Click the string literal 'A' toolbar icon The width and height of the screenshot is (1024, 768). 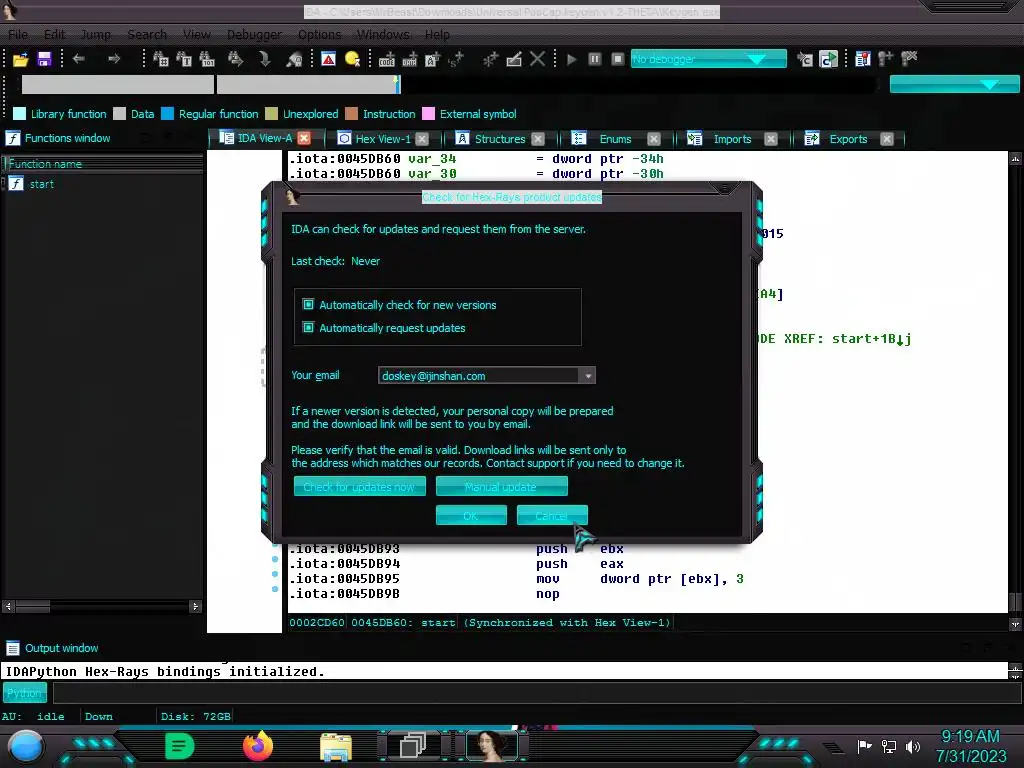[432, 59]
